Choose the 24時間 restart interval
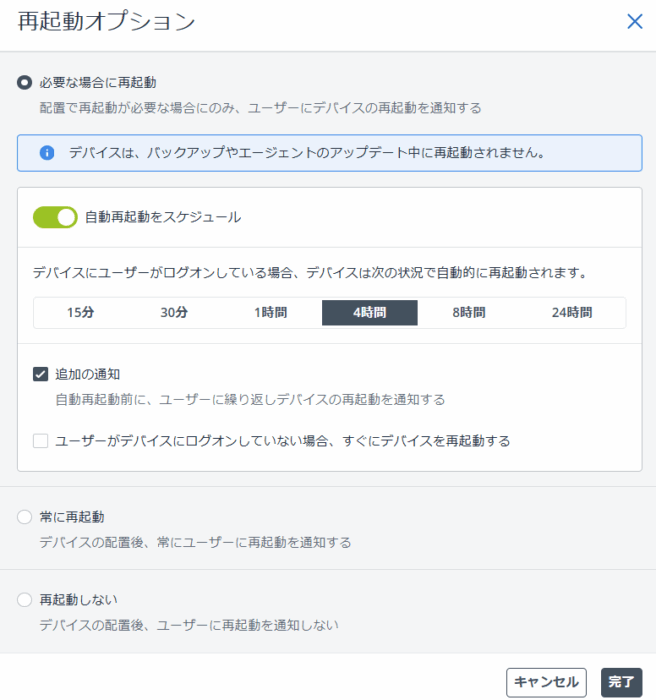The image size is (656, 700). [571, 312]
